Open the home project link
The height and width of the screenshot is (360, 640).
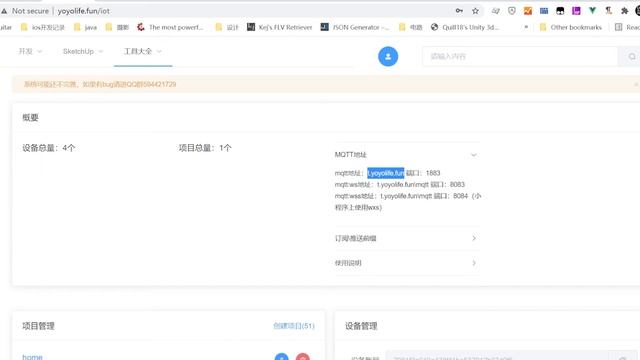click(32, 357)
